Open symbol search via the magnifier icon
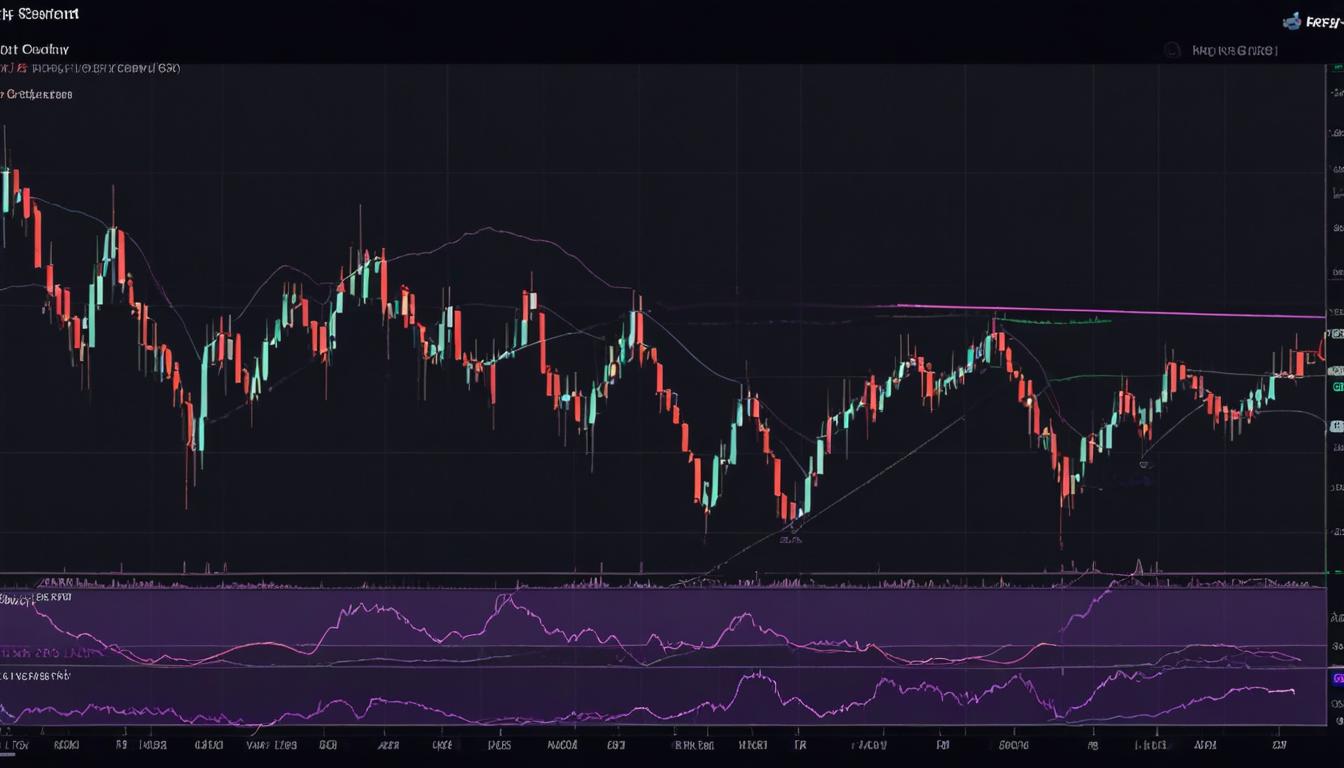 coord(1172,48)
